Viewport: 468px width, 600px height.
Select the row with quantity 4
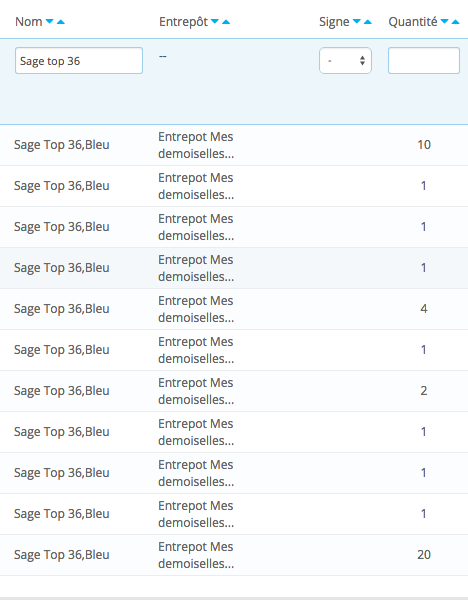234,309
